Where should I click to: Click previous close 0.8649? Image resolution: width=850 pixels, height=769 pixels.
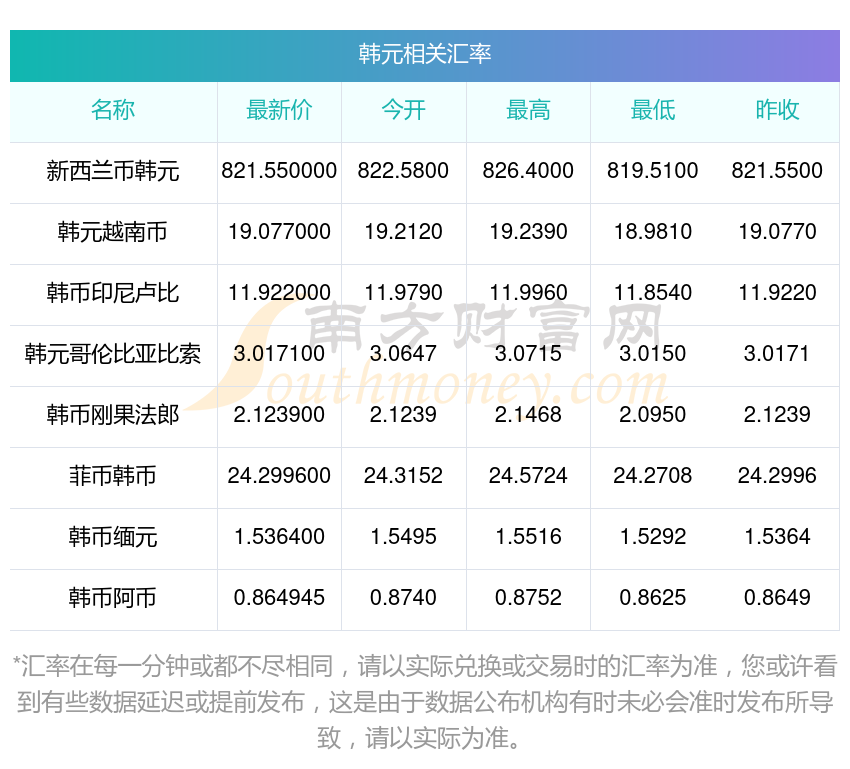coord(777,598)
